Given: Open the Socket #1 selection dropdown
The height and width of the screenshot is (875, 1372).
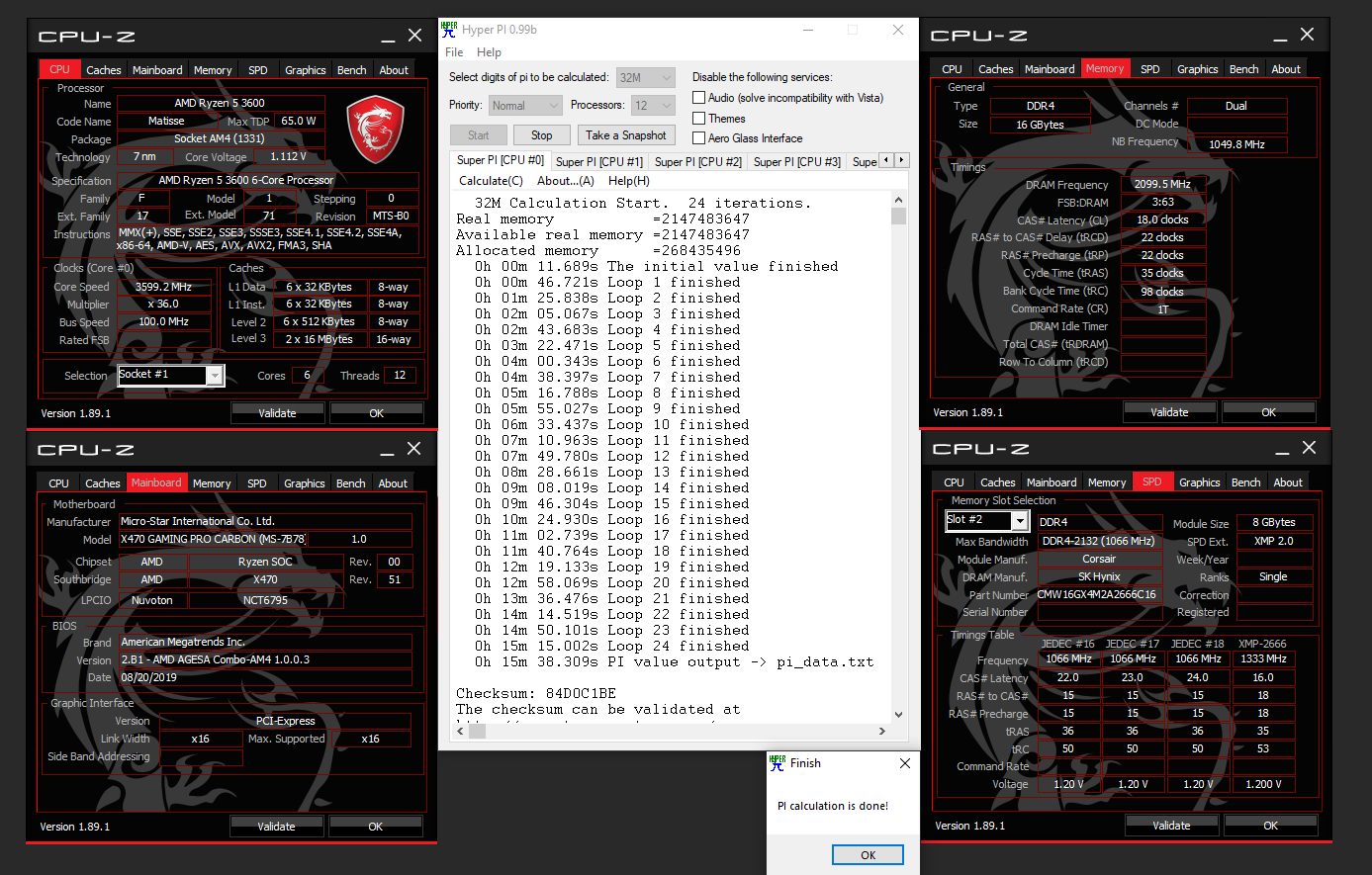Looking at the screenshot, I should (x=215, y=376).
